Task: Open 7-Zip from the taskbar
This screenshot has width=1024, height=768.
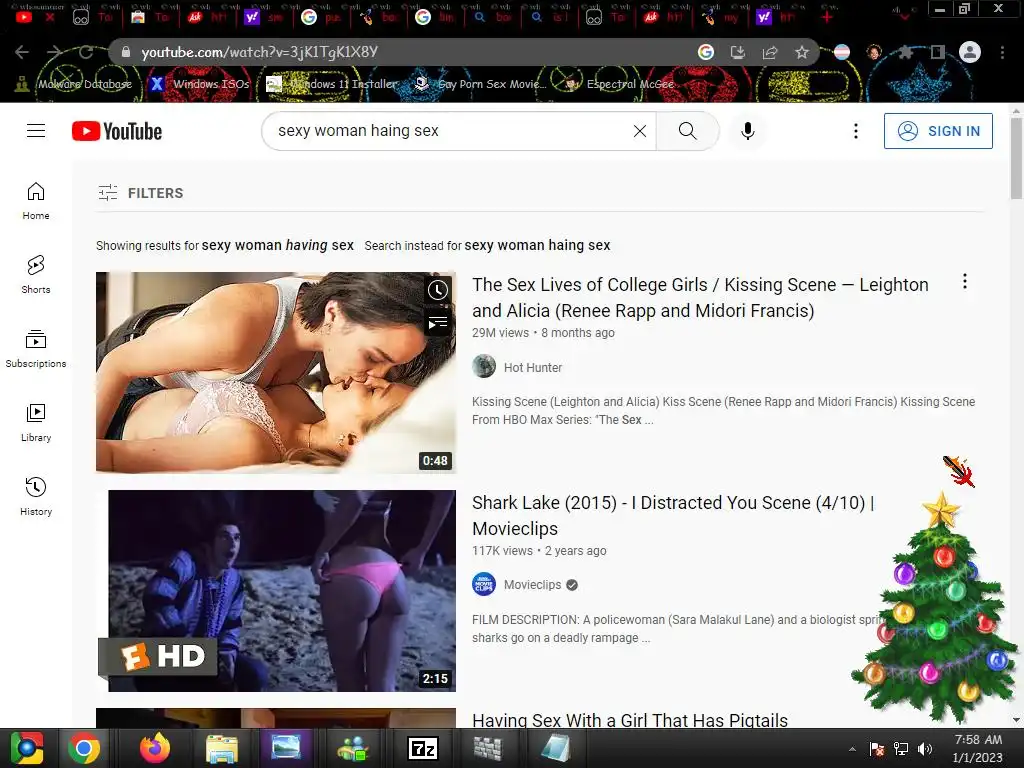Action: tap(423, 749)
